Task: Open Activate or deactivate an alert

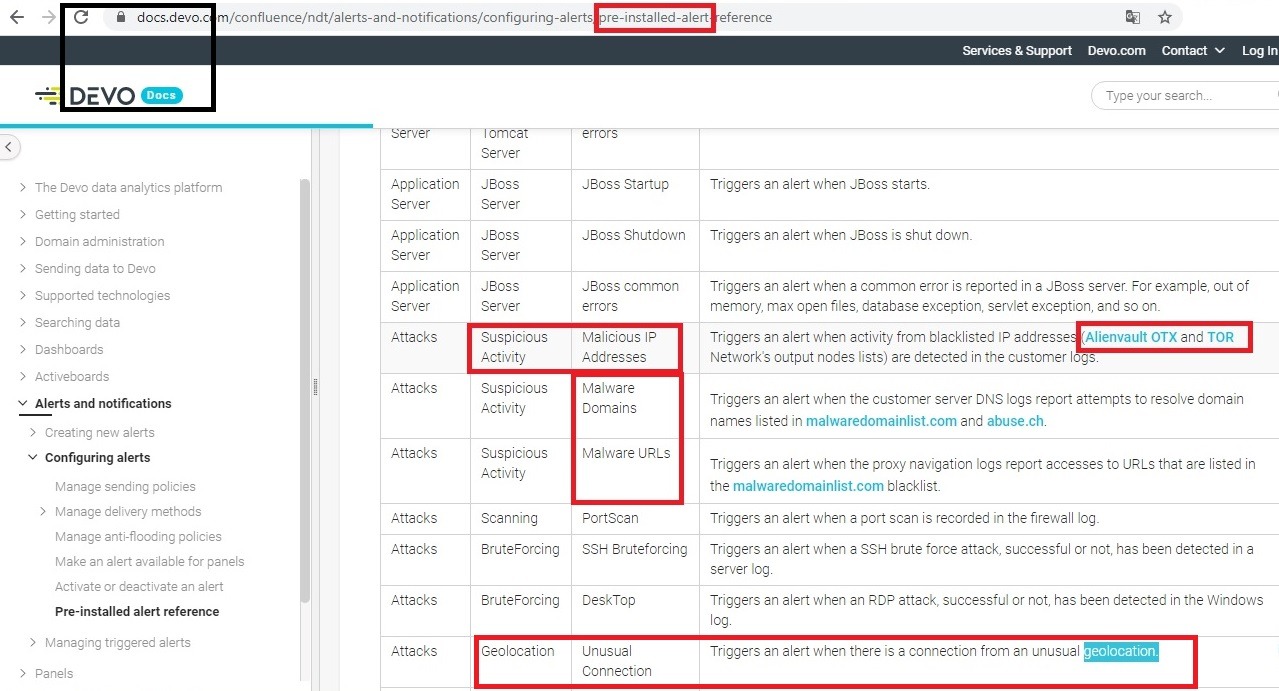Action: (139, 586)
